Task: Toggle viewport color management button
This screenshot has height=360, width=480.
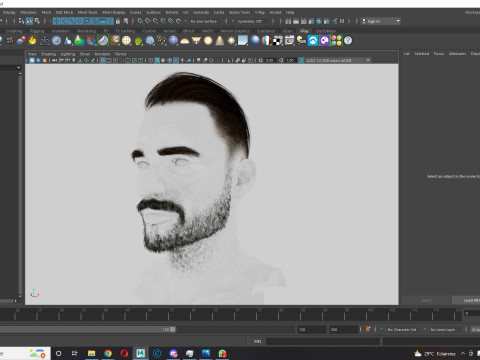Action: tap(301, 60)
